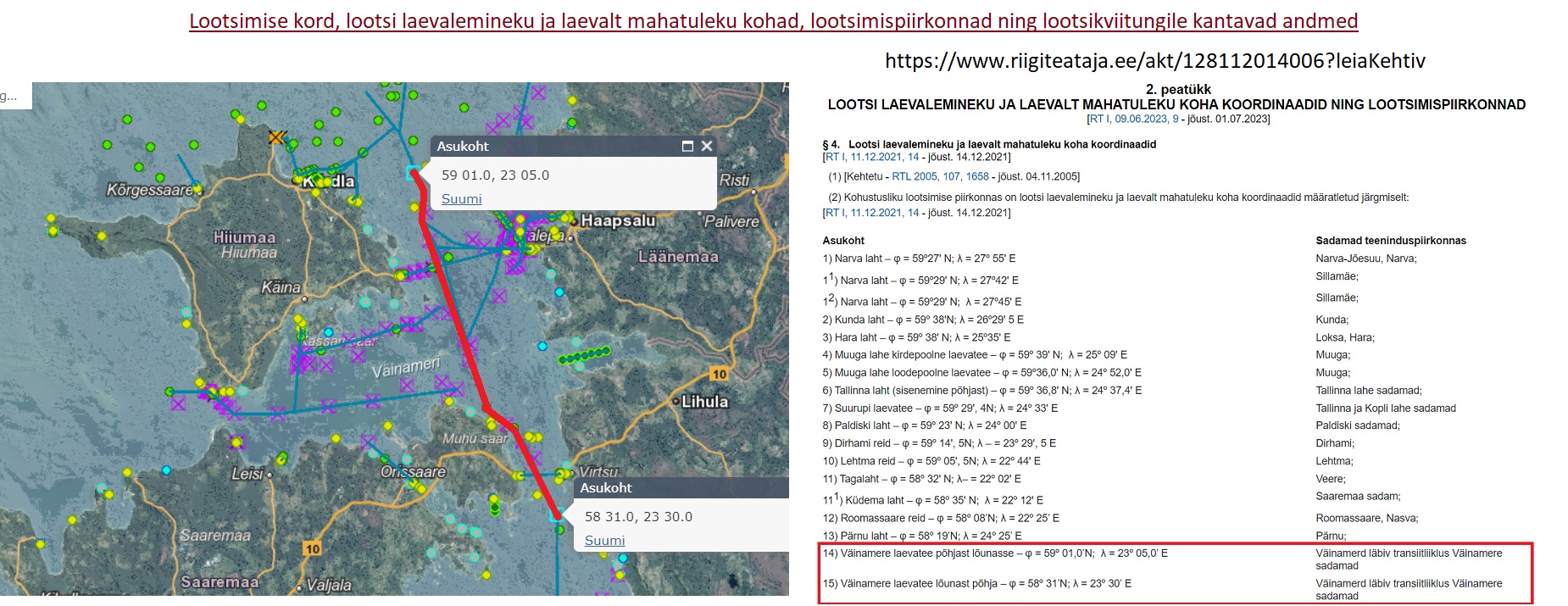Click the Lihula town label
Image resolution: width=1568 pixels, height=606 pixels.
click(705, 401)
